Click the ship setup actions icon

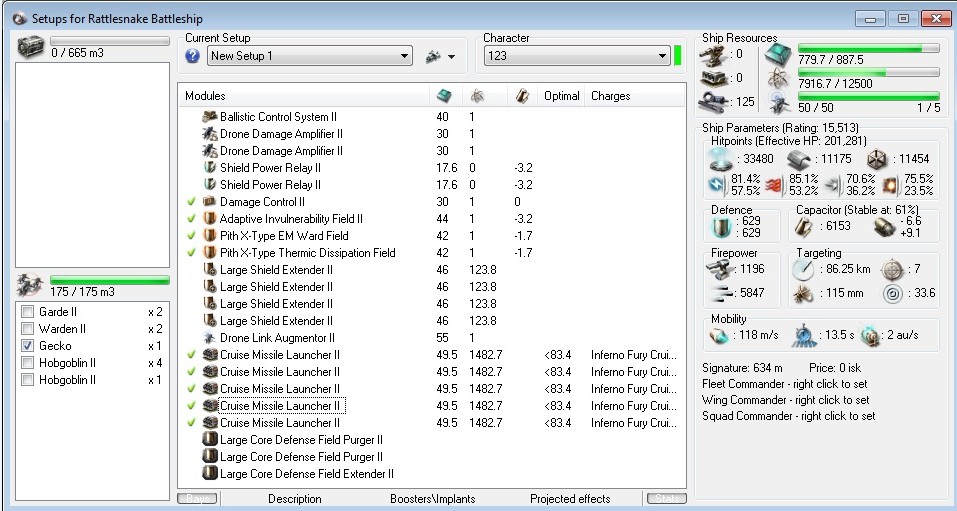[433, 56]
